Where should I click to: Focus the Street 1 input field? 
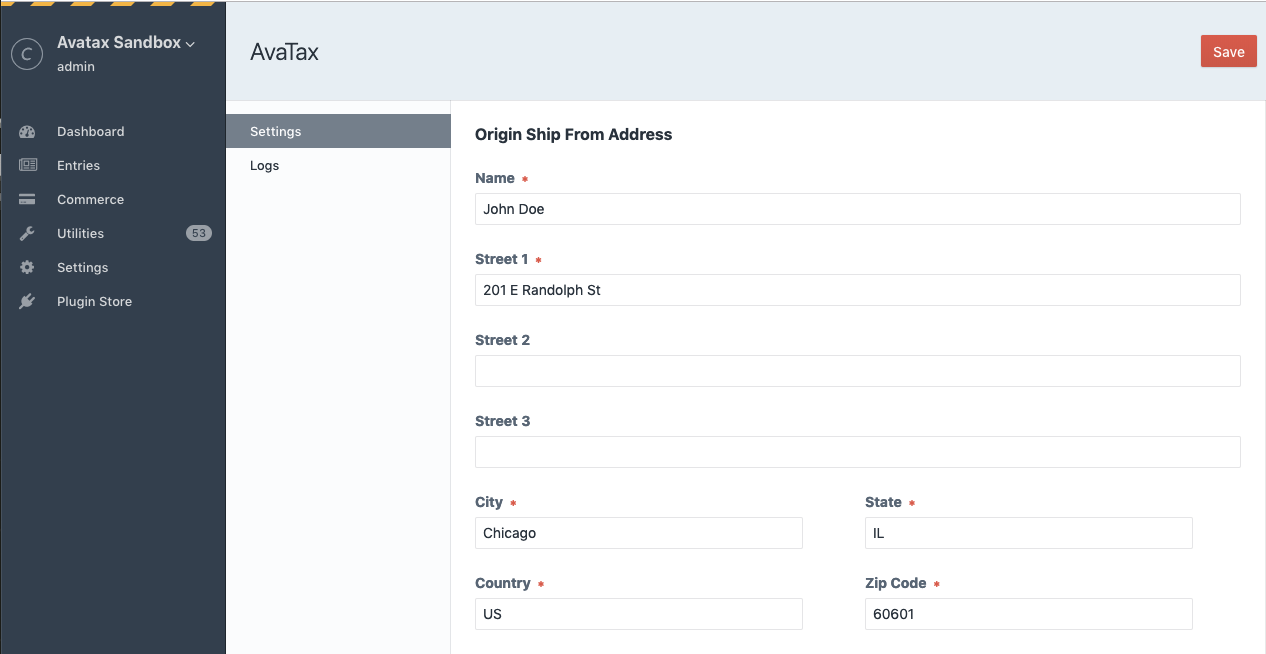[857, 290]
